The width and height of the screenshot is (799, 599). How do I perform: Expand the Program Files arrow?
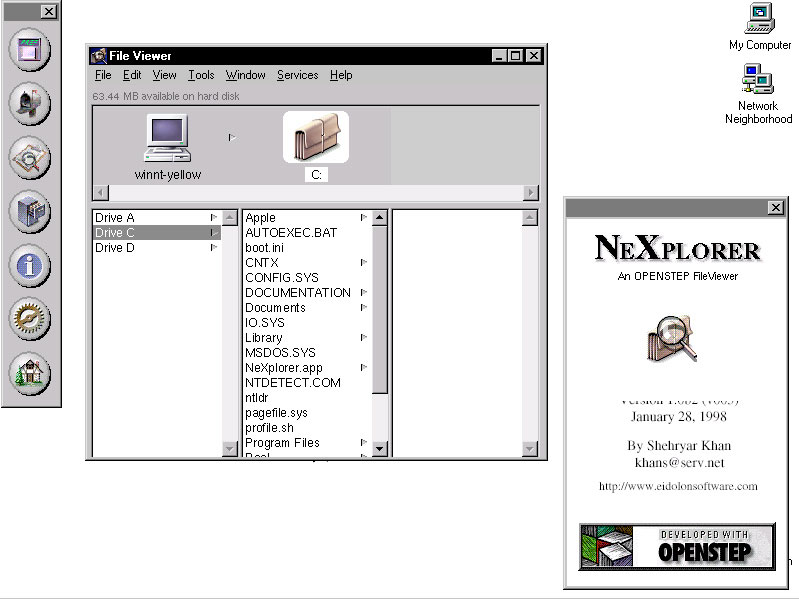(364, 442)
